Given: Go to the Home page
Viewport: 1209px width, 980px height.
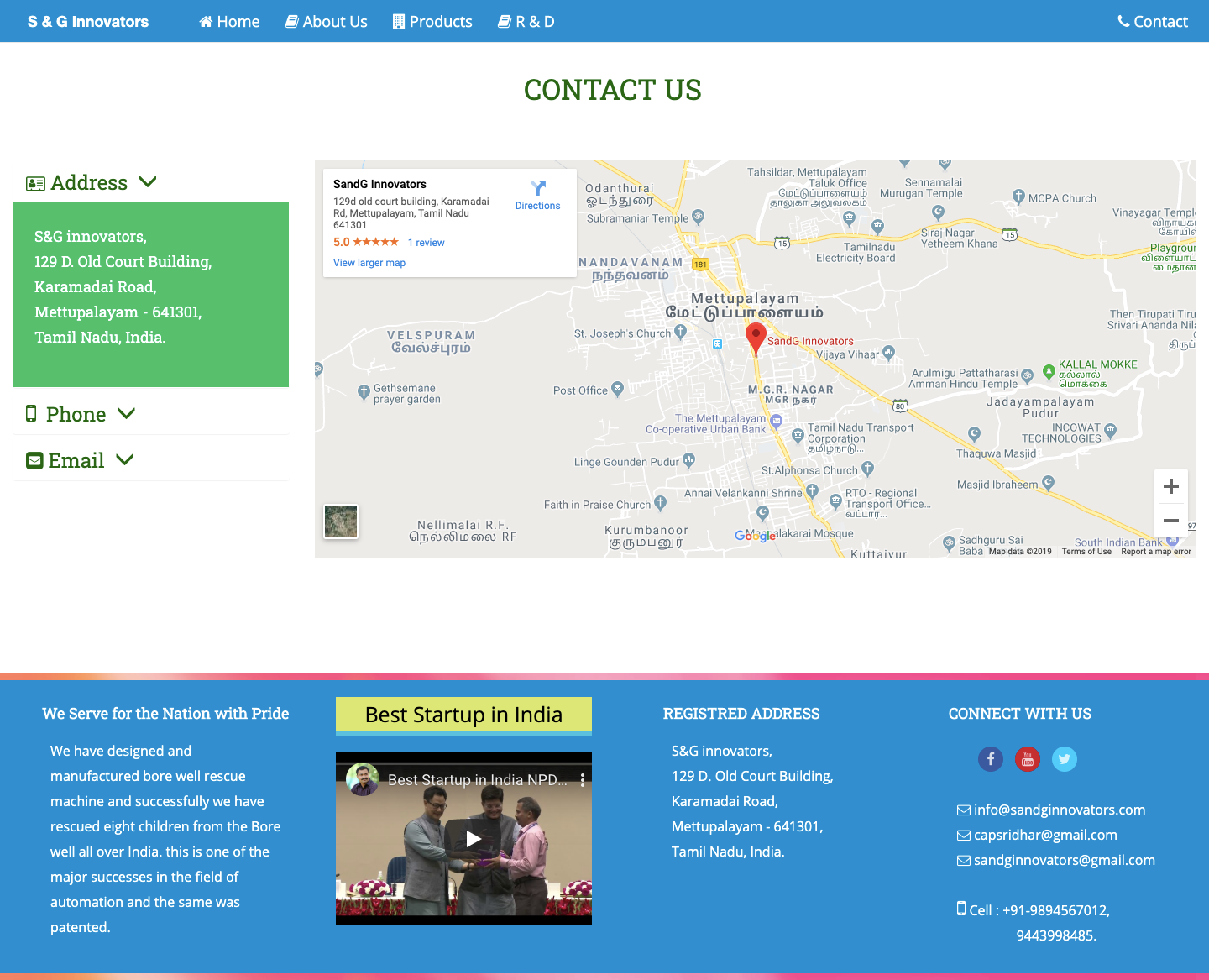Looking at the screenshot, I should 229,22.
